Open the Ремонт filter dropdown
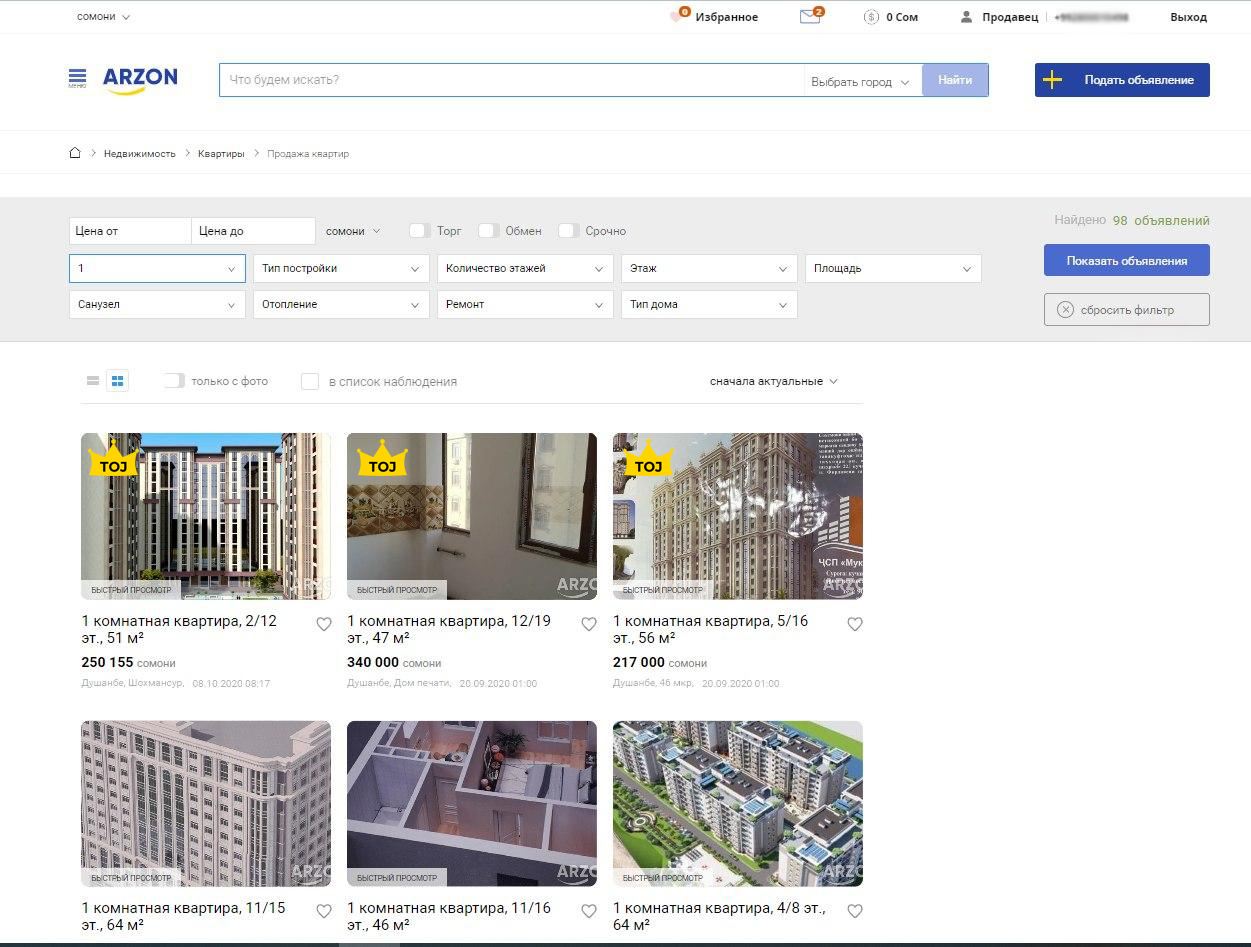 click(x=525, y=305)
